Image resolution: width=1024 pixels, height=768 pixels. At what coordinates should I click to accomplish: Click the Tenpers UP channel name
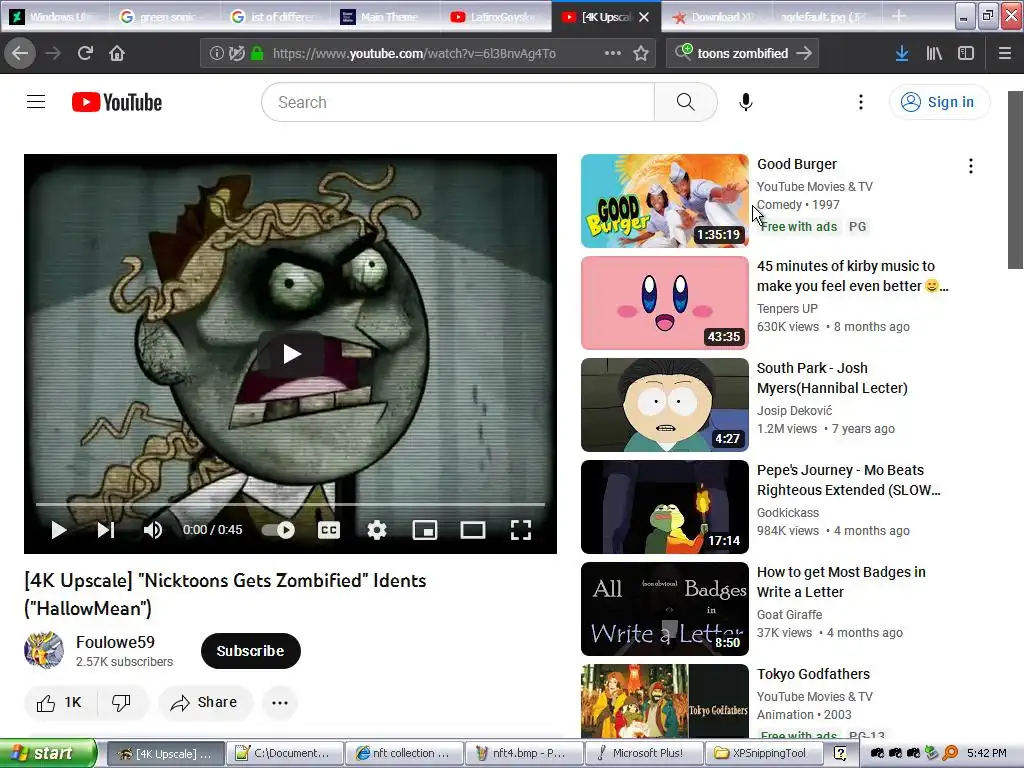coord(787,308)
